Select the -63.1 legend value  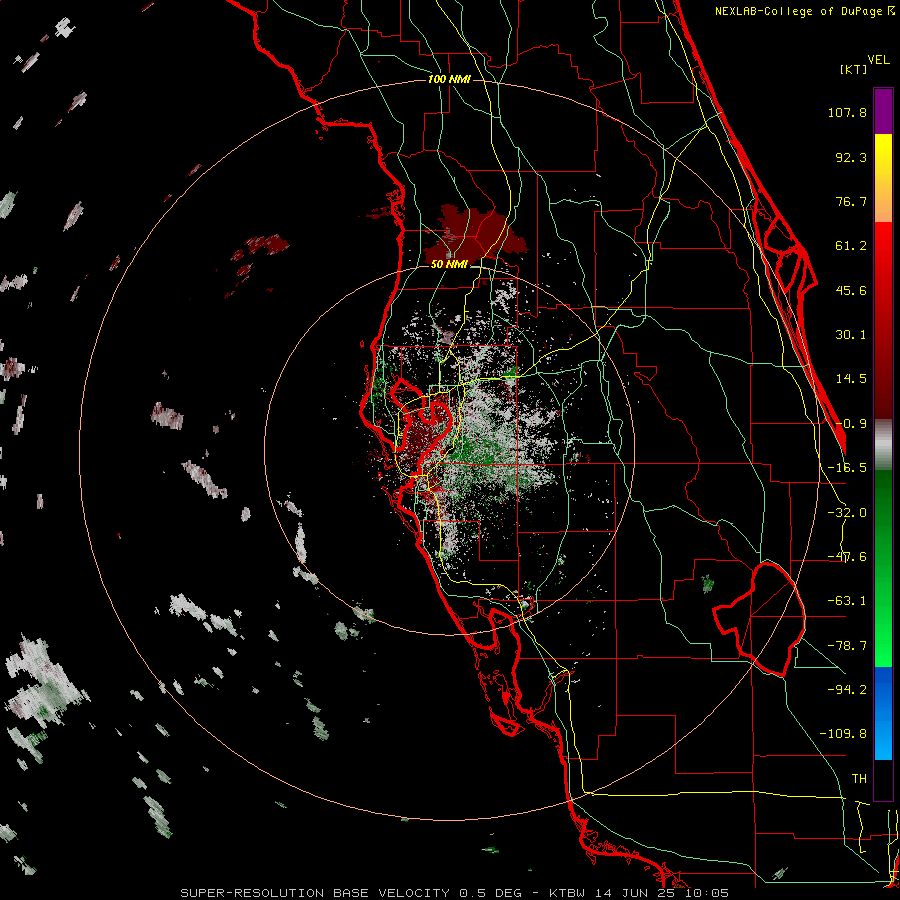point(847,601)
